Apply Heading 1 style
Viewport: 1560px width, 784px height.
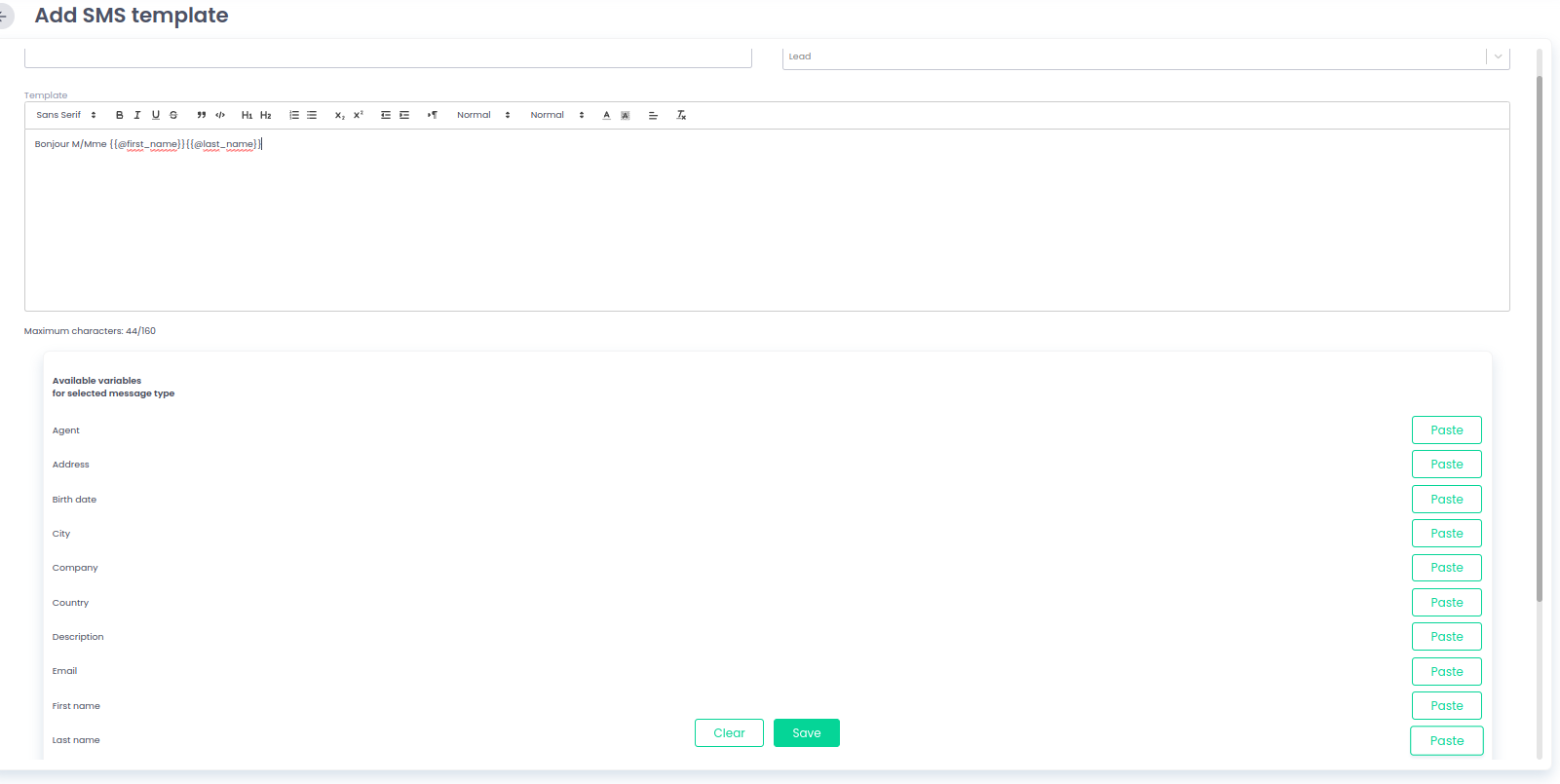coord(247,115)
